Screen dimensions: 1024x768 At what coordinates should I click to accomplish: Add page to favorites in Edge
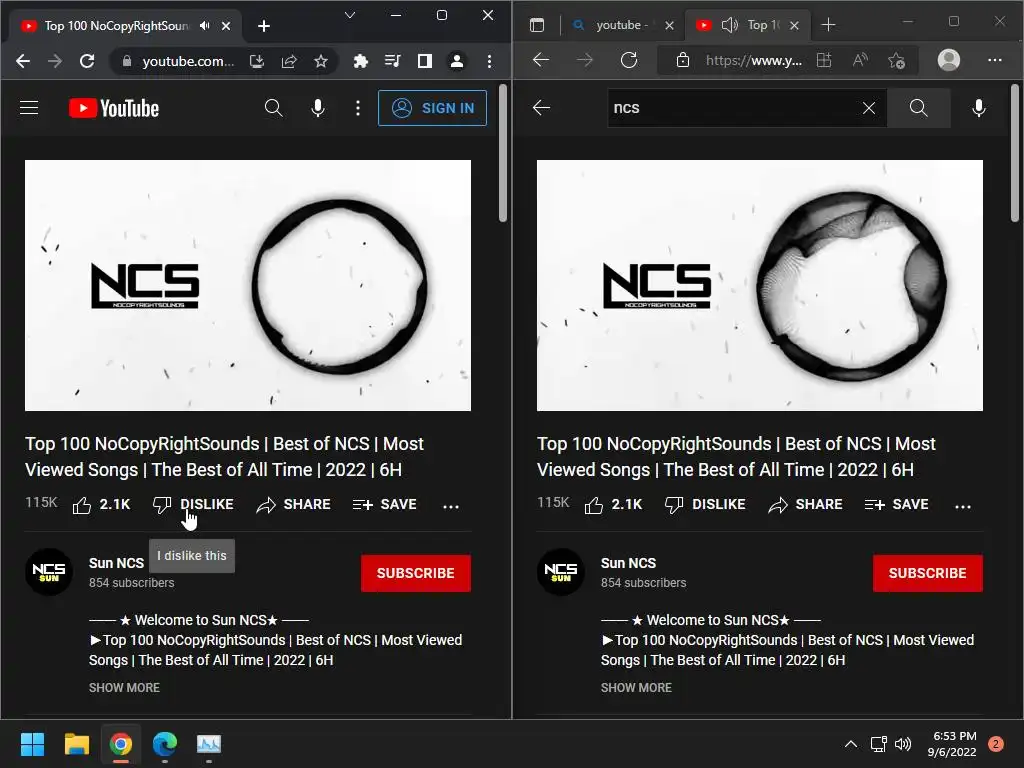897,60
